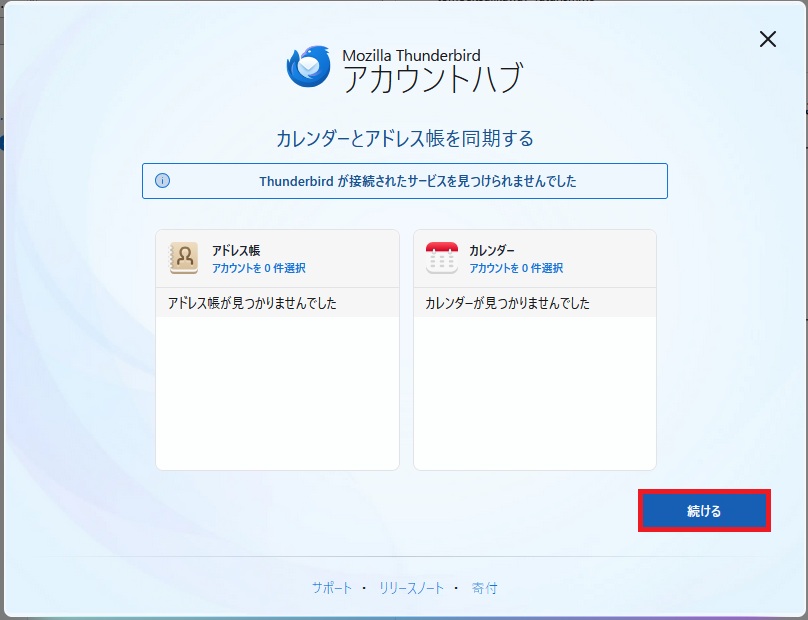Click the アドレス帳 header title text
Viewport: 808px width, 620px height.
(x=236, y=250)
